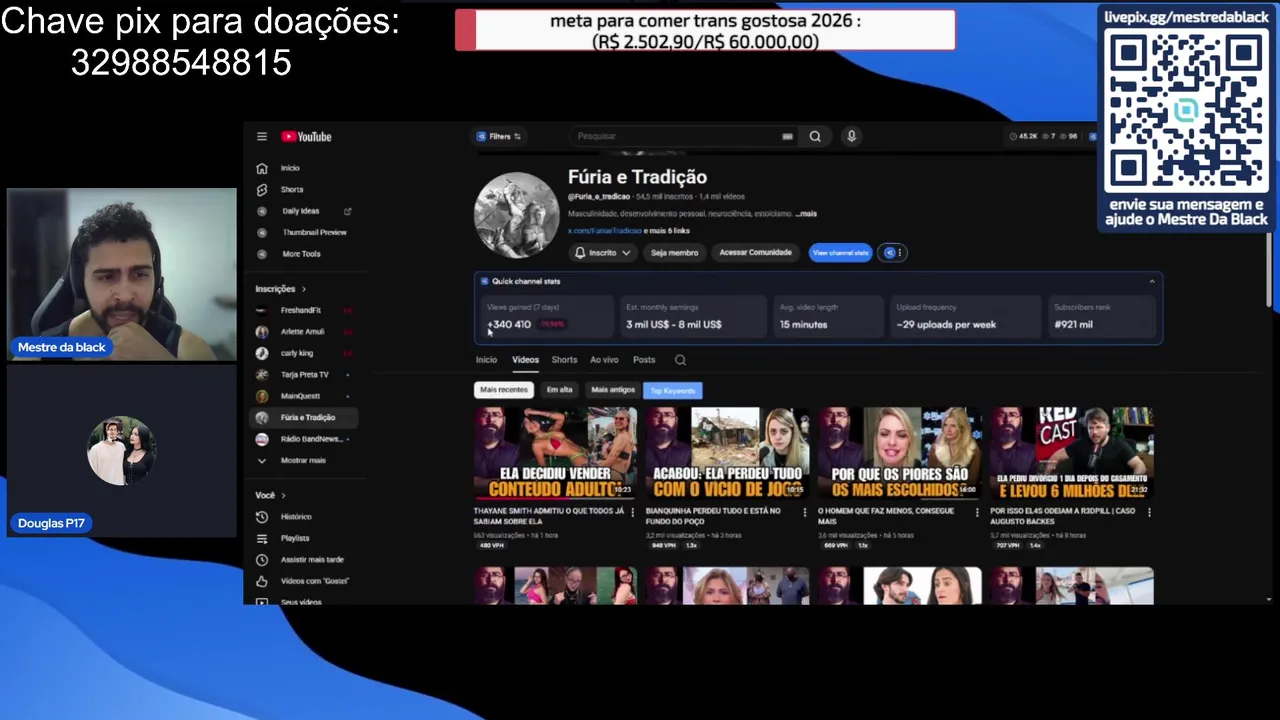Image resolution: width=1280 pixels, height=720 pixels.
Task: Open the LEVOU 6 MILHÕES video thumbnail
Action: tap(1071, 453)
